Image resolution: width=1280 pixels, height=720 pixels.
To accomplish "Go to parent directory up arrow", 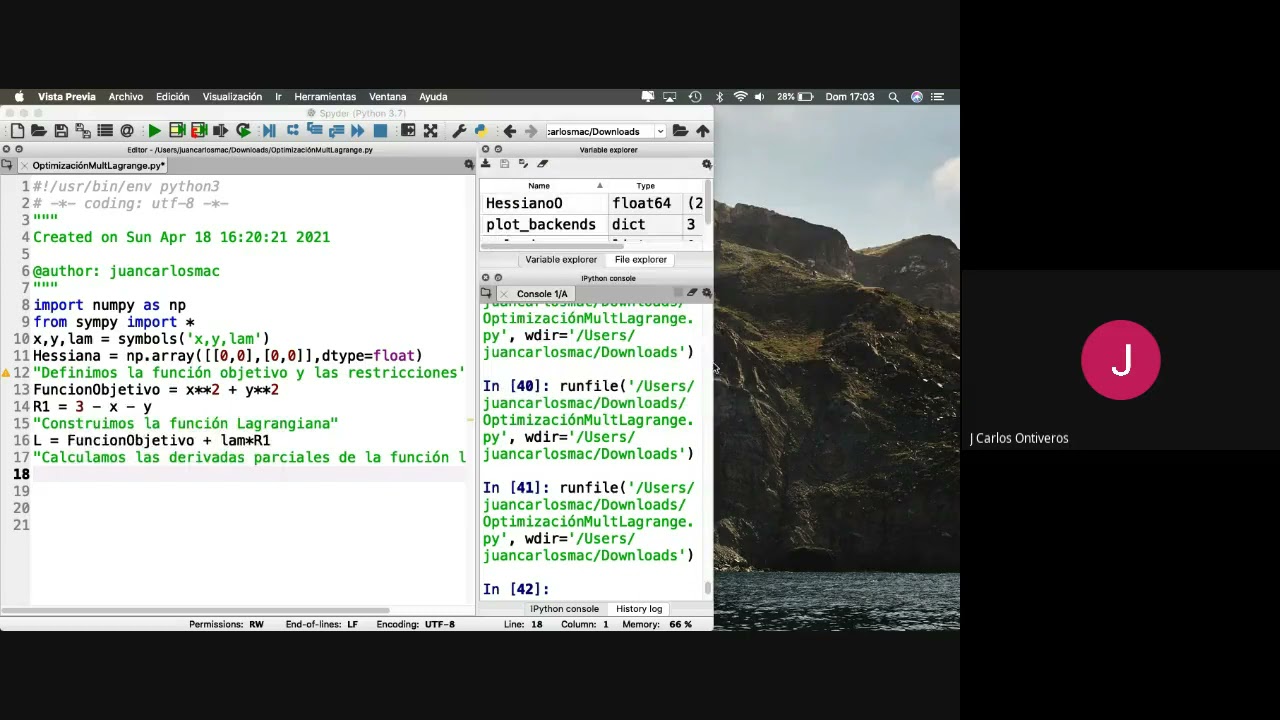I will pos(703,131).
